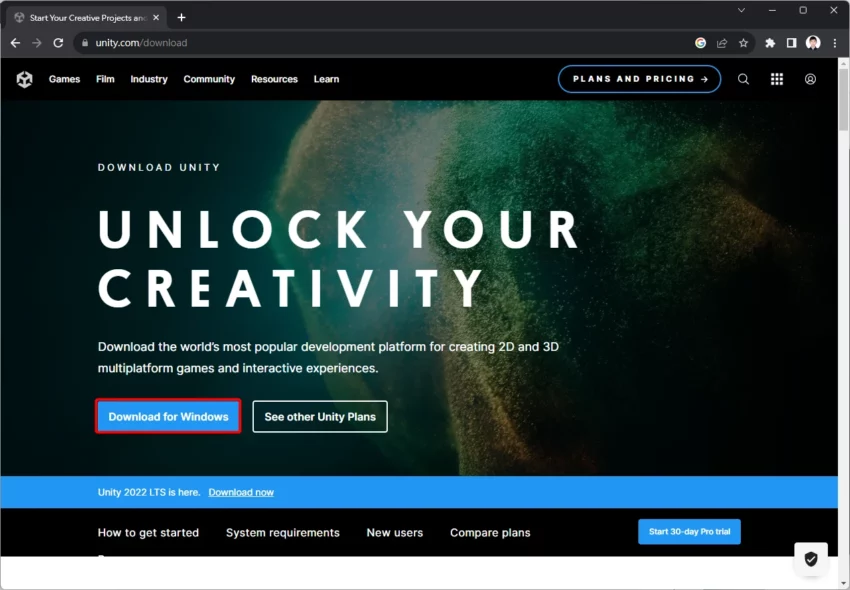Open the Resources navigation menu
This screenshot has width=850, height=590.
click(274, 79)
